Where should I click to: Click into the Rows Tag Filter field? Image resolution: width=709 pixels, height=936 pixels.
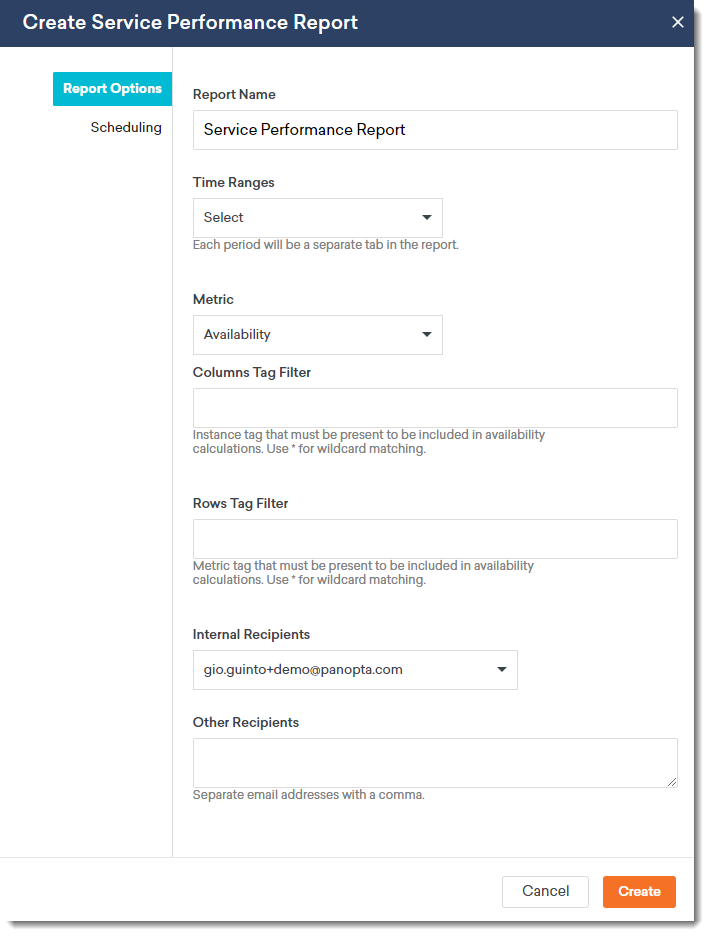point(435,539)
